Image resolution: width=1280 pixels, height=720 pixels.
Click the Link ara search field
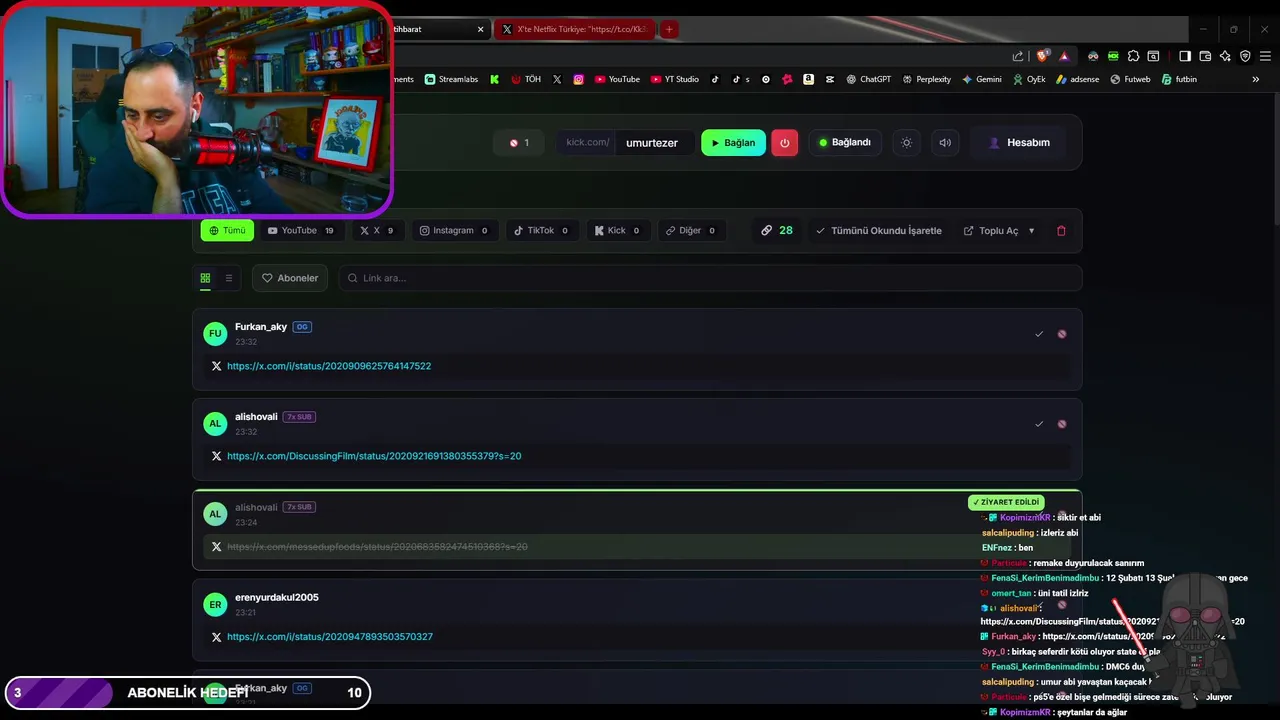point(709,278)
